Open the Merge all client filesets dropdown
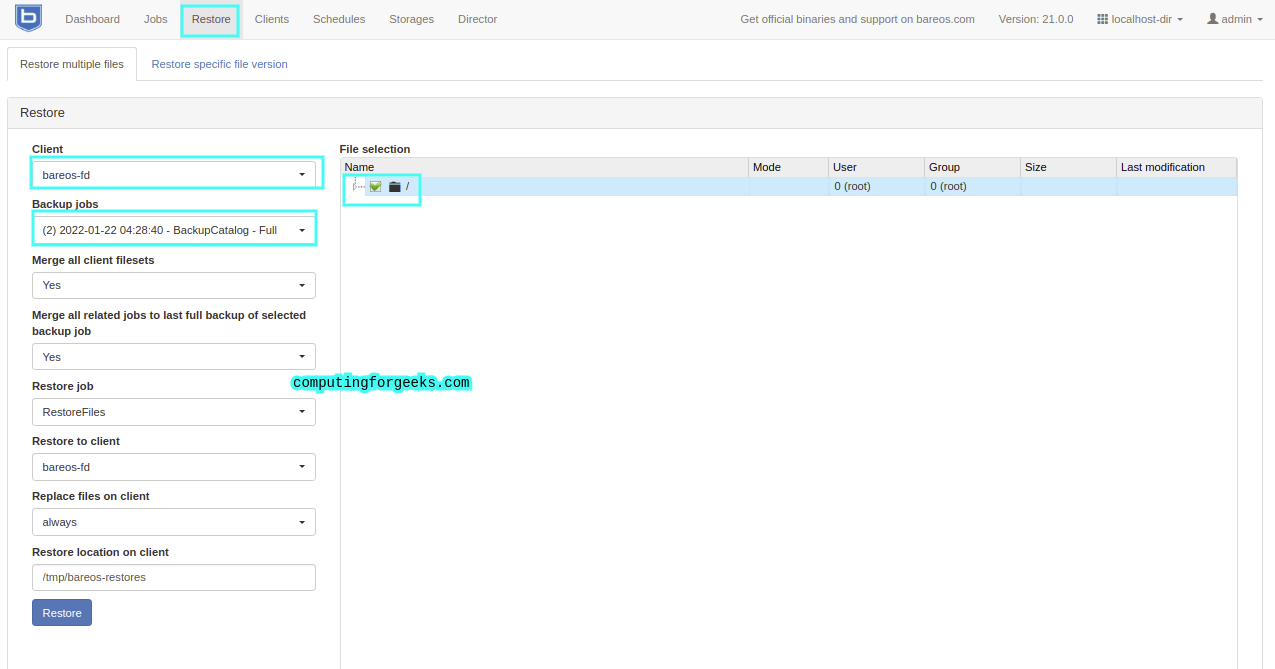Viewport: 1275px width, 669px height. pyautogui.click(x=174, y=285)
